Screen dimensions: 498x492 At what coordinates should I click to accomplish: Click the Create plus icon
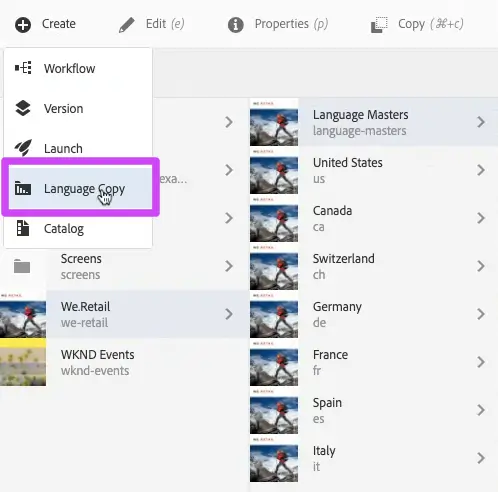click(x=23, y=25)
